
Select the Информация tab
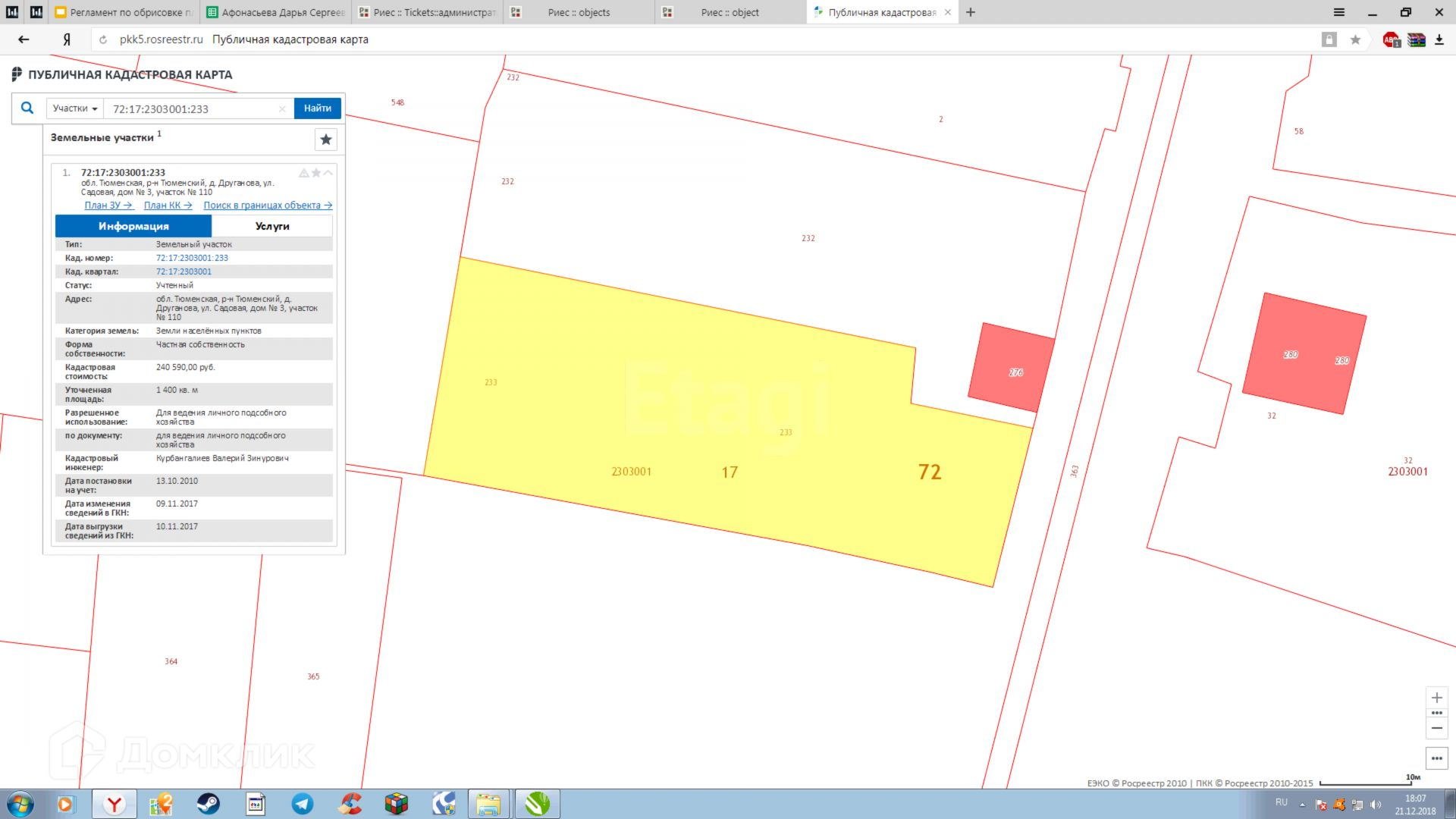(133, 226)
